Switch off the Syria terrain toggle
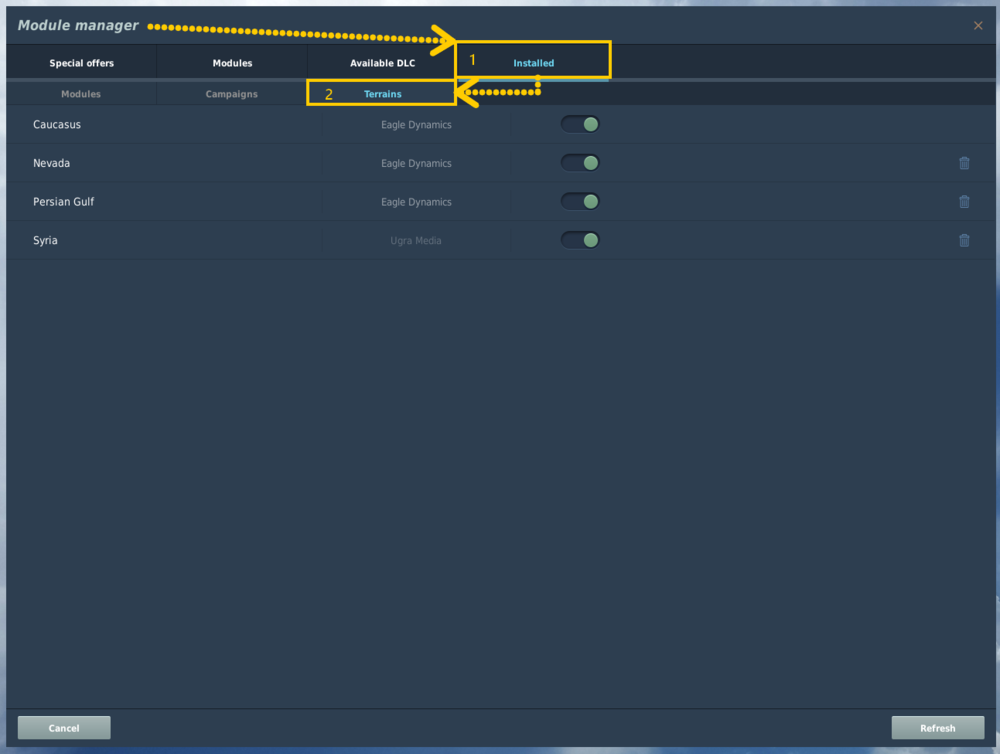This screenshot has width=1000, height=754. 580,240
